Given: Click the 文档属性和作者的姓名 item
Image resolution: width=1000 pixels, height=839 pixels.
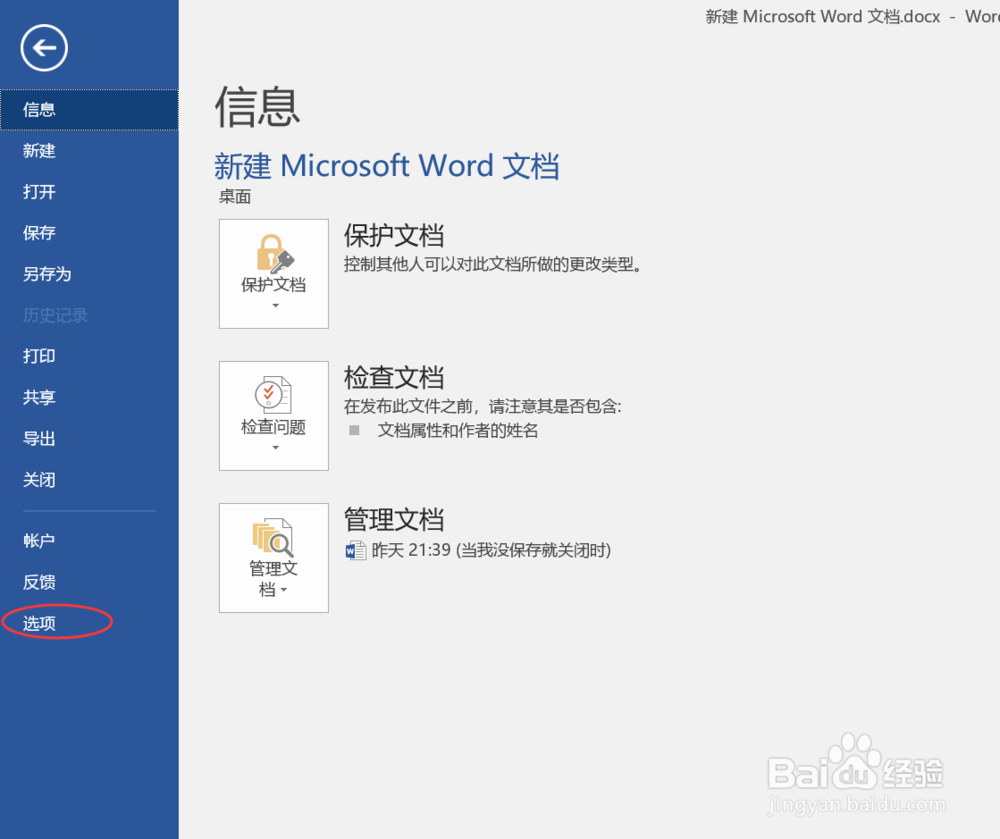Looking at the screenshot, I should (x=457, y=431).
